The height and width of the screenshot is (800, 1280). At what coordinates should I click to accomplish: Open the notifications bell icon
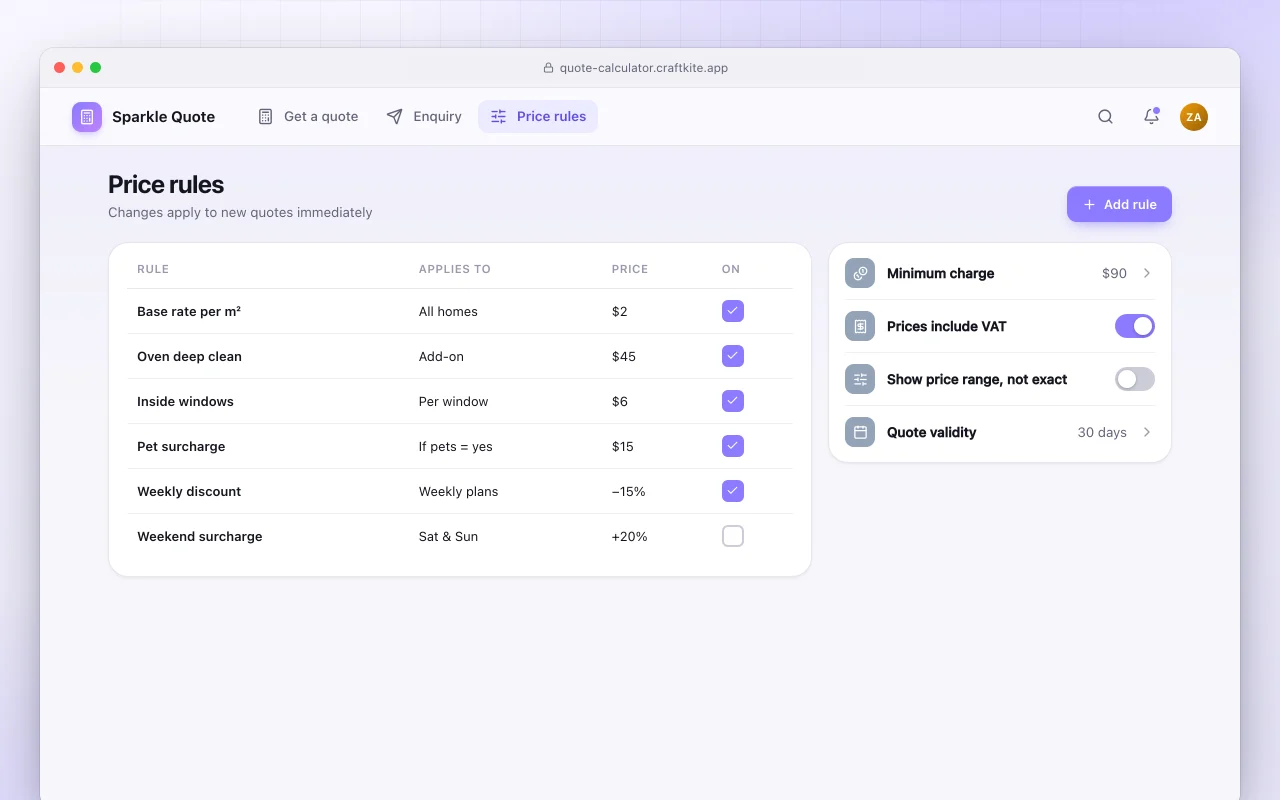(1151, 117)
